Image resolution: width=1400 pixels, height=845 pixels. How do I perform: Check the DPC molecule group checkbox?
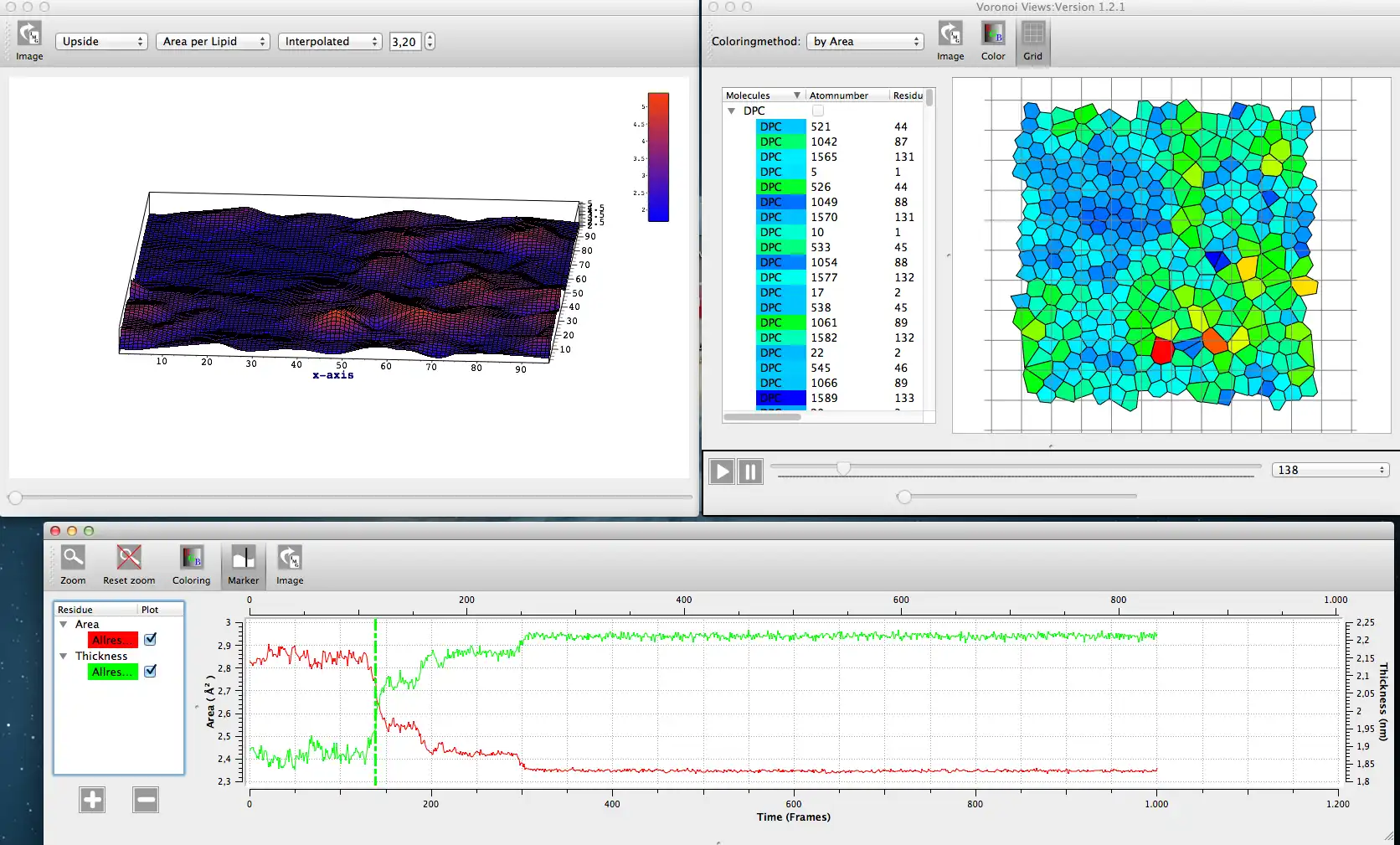[818, 111]
